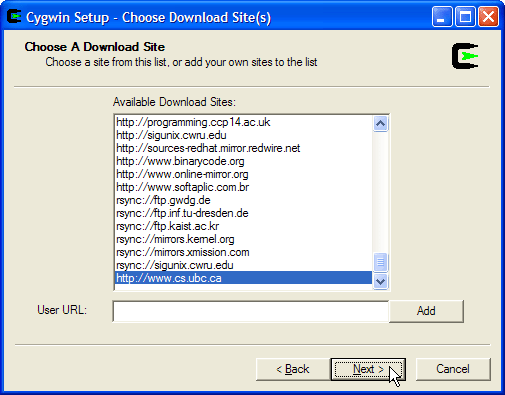505x395 pixels.
Task: Click into the User URL text field
Action: click(251, 311)
